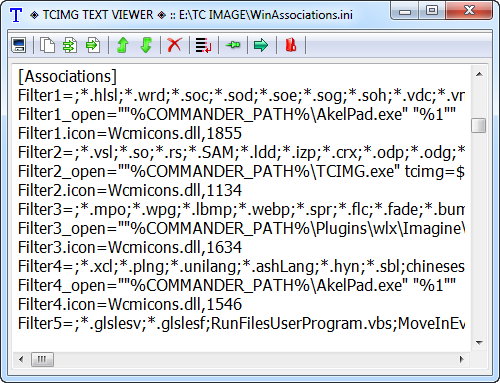Click the copy pages icon
Viewport: 500px width, 383px height.
(x=47, y=45)
